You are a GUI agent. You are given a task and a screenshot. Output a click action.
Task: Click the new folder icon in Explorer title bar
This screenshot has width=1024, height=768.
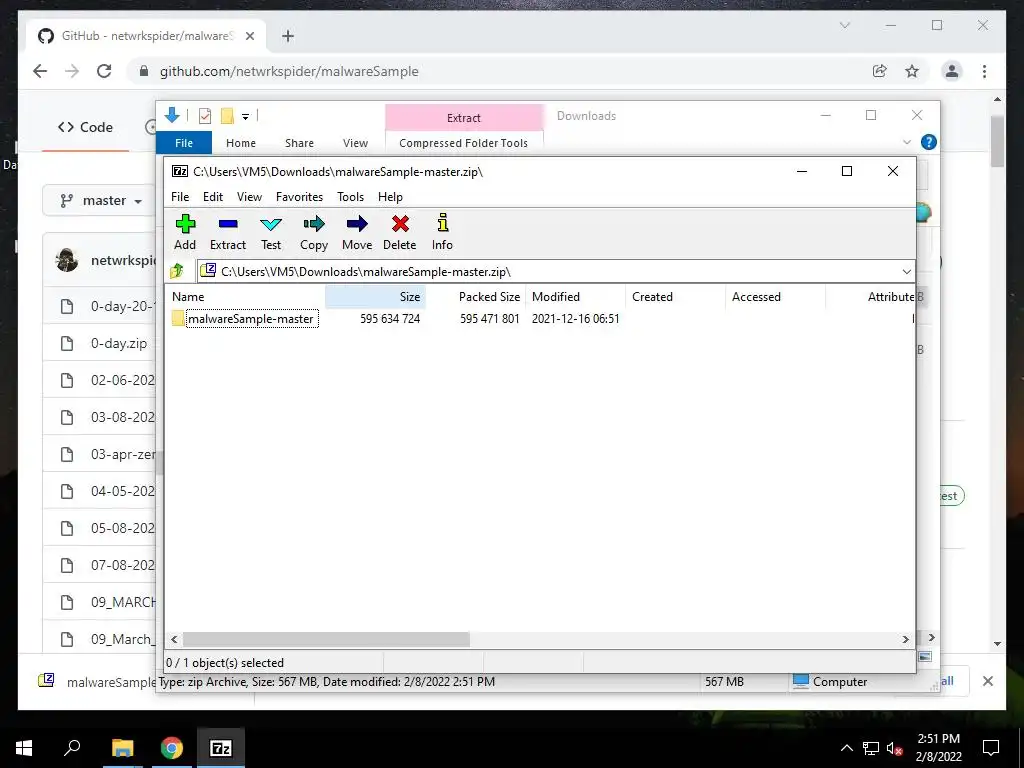click(227, 116)
